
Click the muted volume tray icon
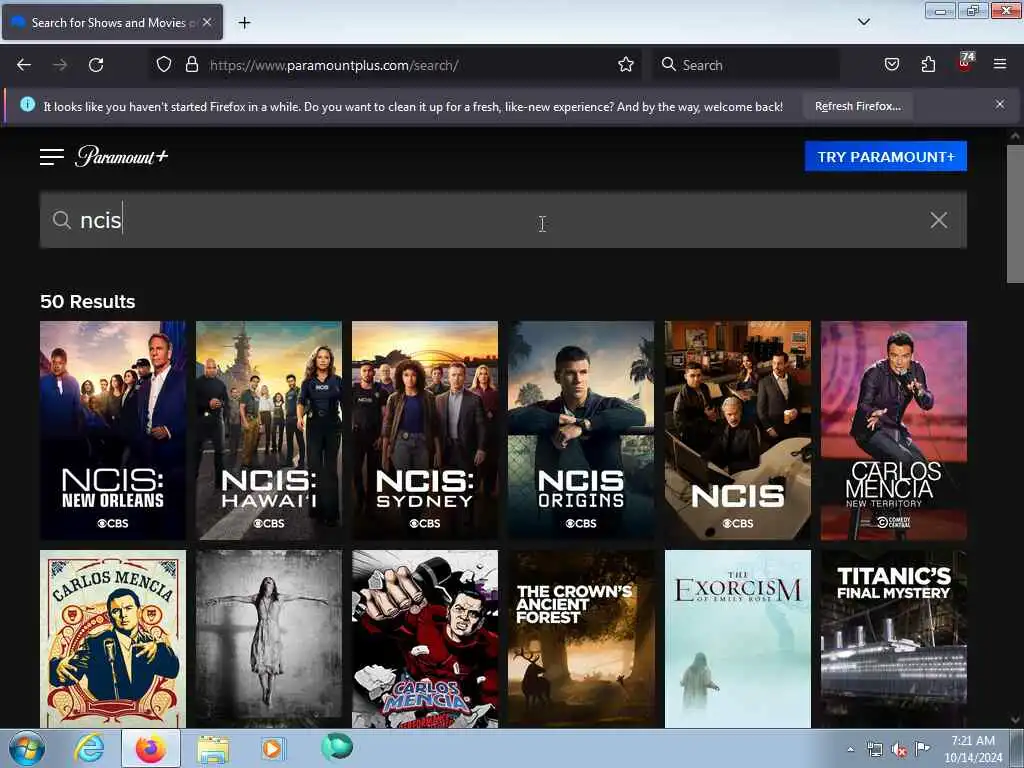pos(899,750)
